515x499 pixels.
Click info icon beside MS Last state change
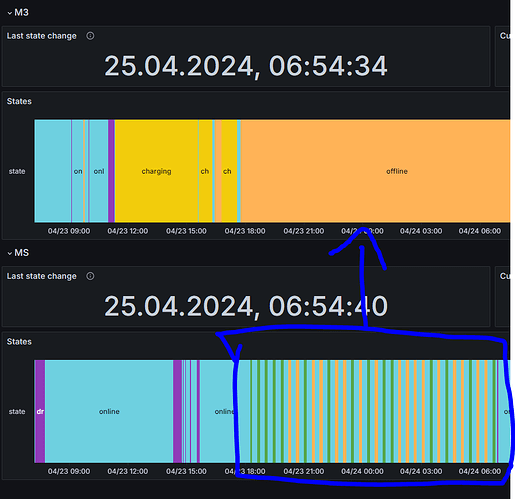[90, 276]
